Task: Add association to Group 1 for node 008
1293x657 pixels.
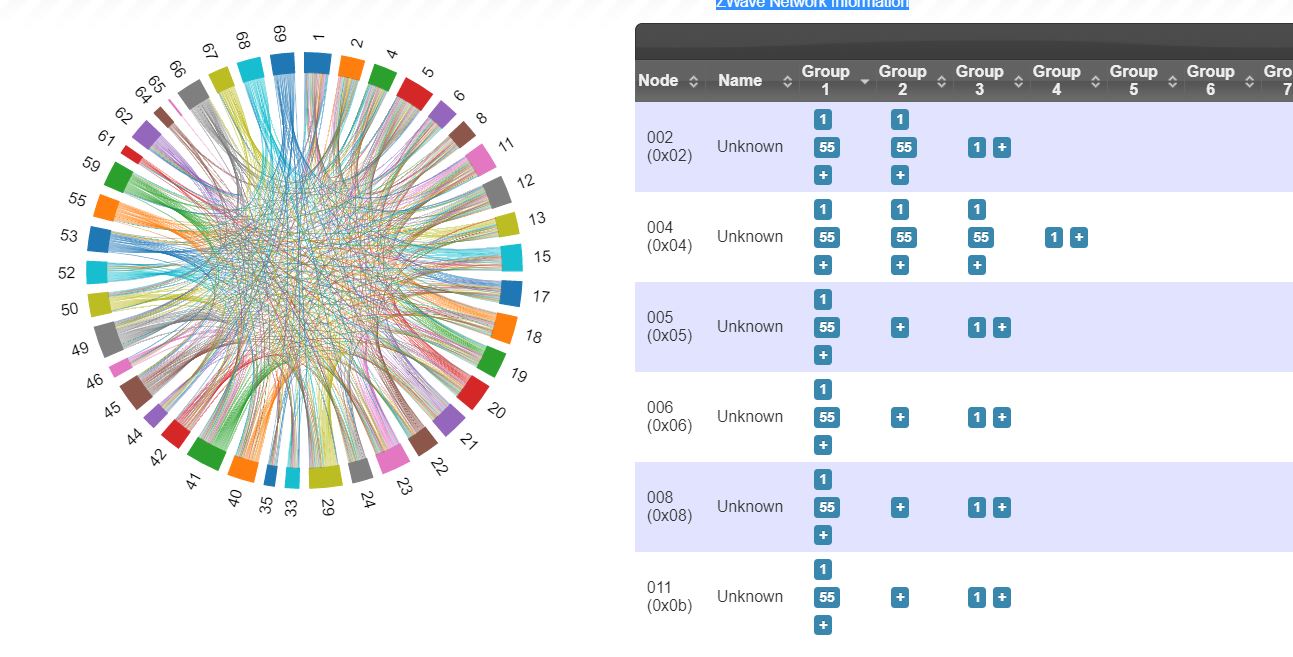Action: [823, 535]
